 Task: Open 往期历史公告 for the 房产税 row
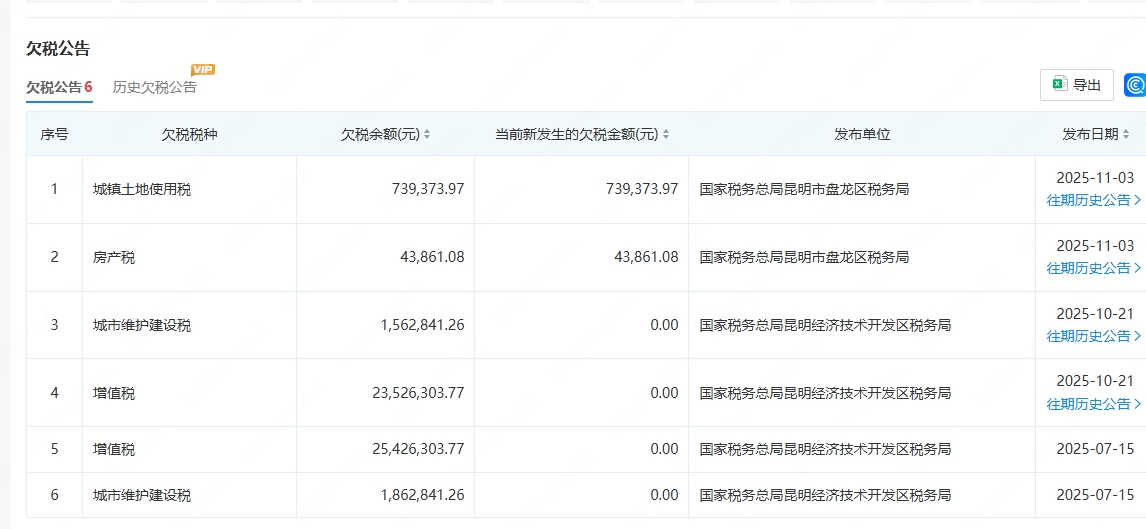tap(1093, 268)
